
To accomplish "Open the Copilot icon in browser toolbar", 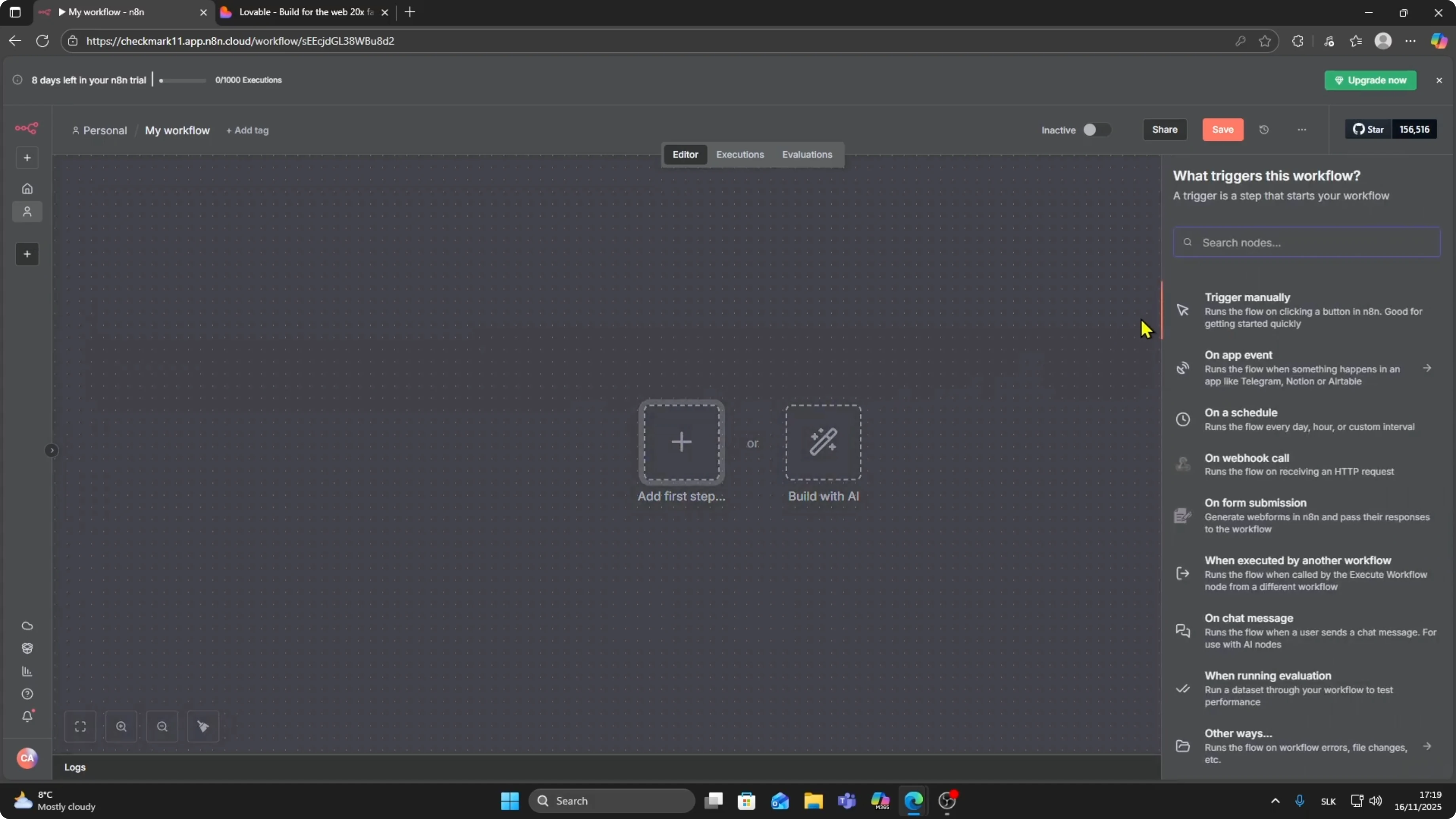I will click(1439, 41).
